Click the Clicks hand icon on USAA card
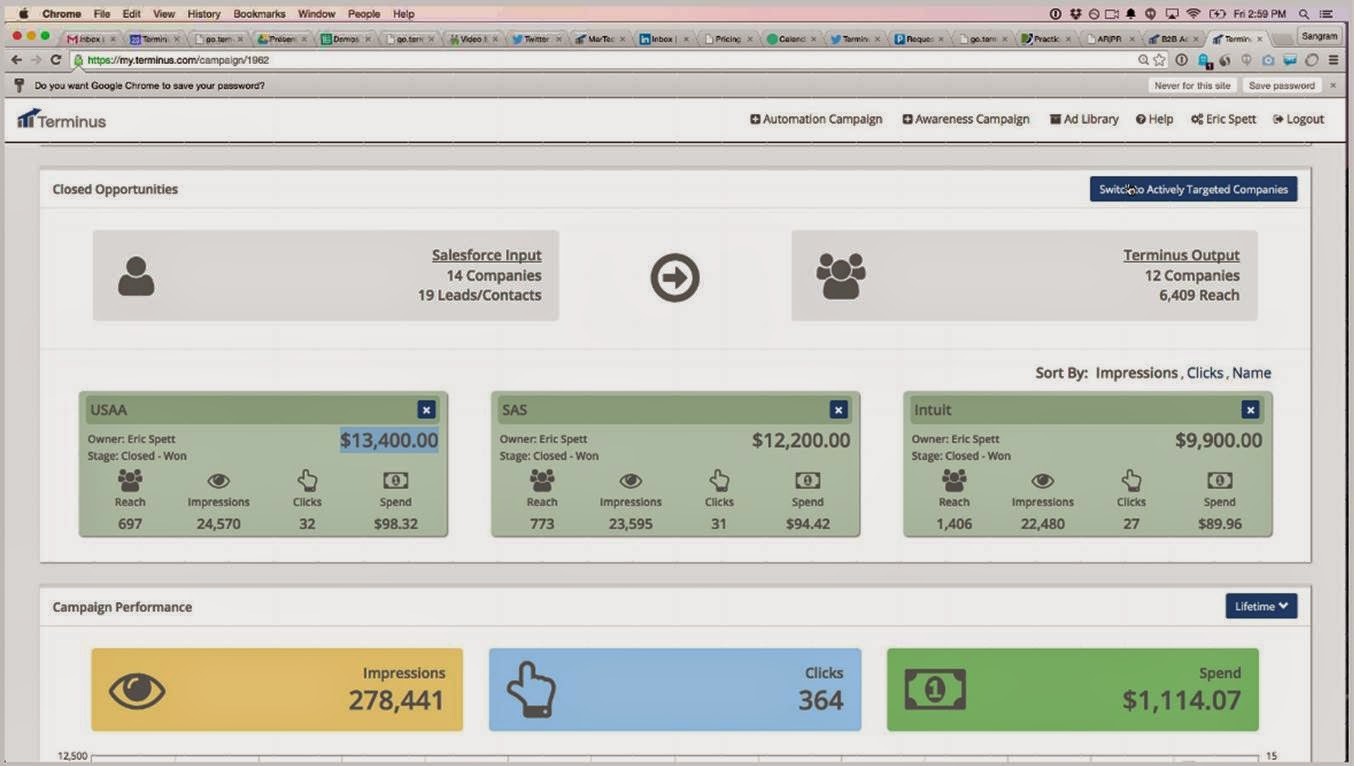 307,481
